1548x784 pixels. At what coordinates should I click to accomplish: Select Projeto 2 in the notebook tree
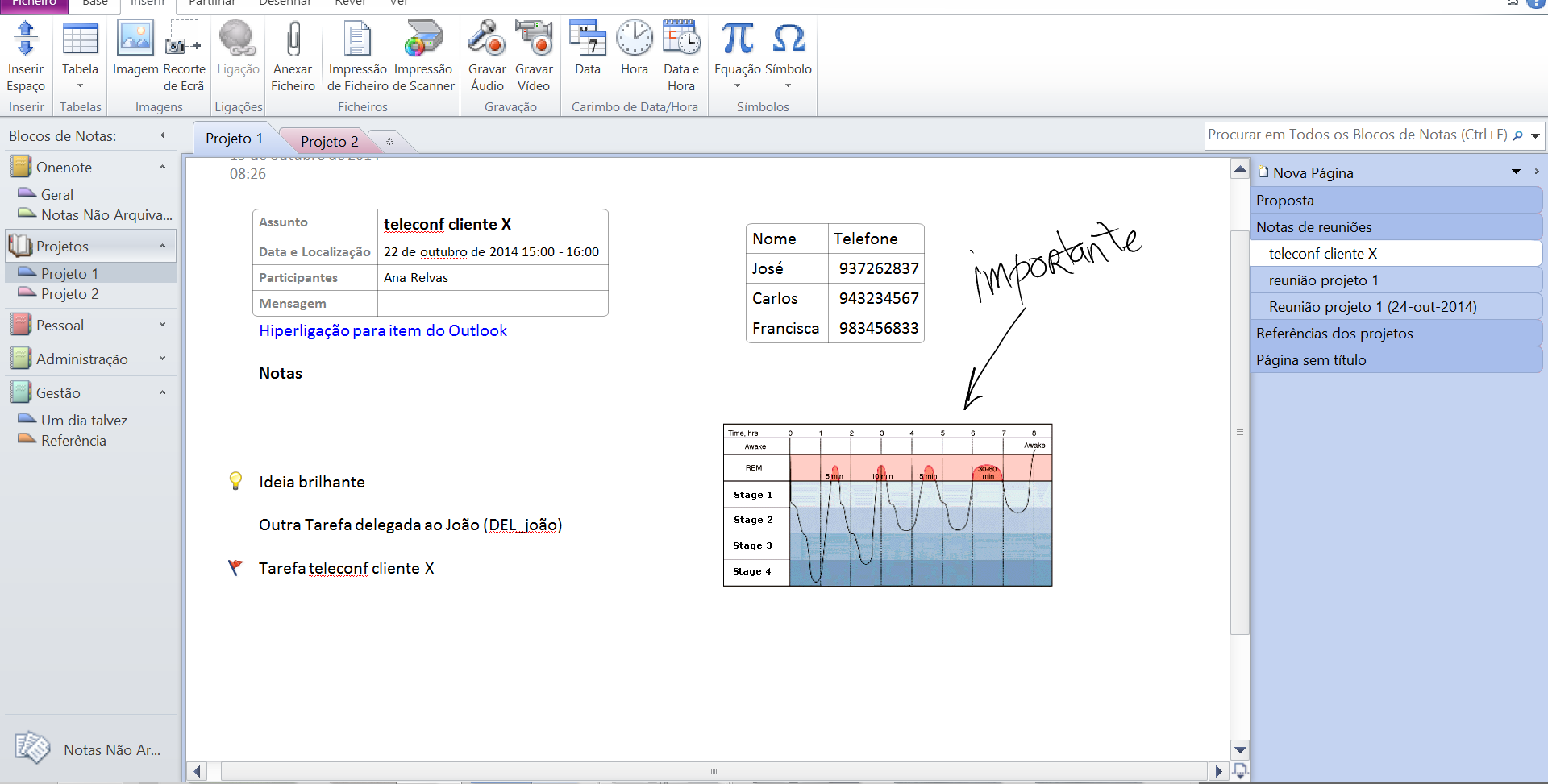pyautogui.click(x=69, y=293)
